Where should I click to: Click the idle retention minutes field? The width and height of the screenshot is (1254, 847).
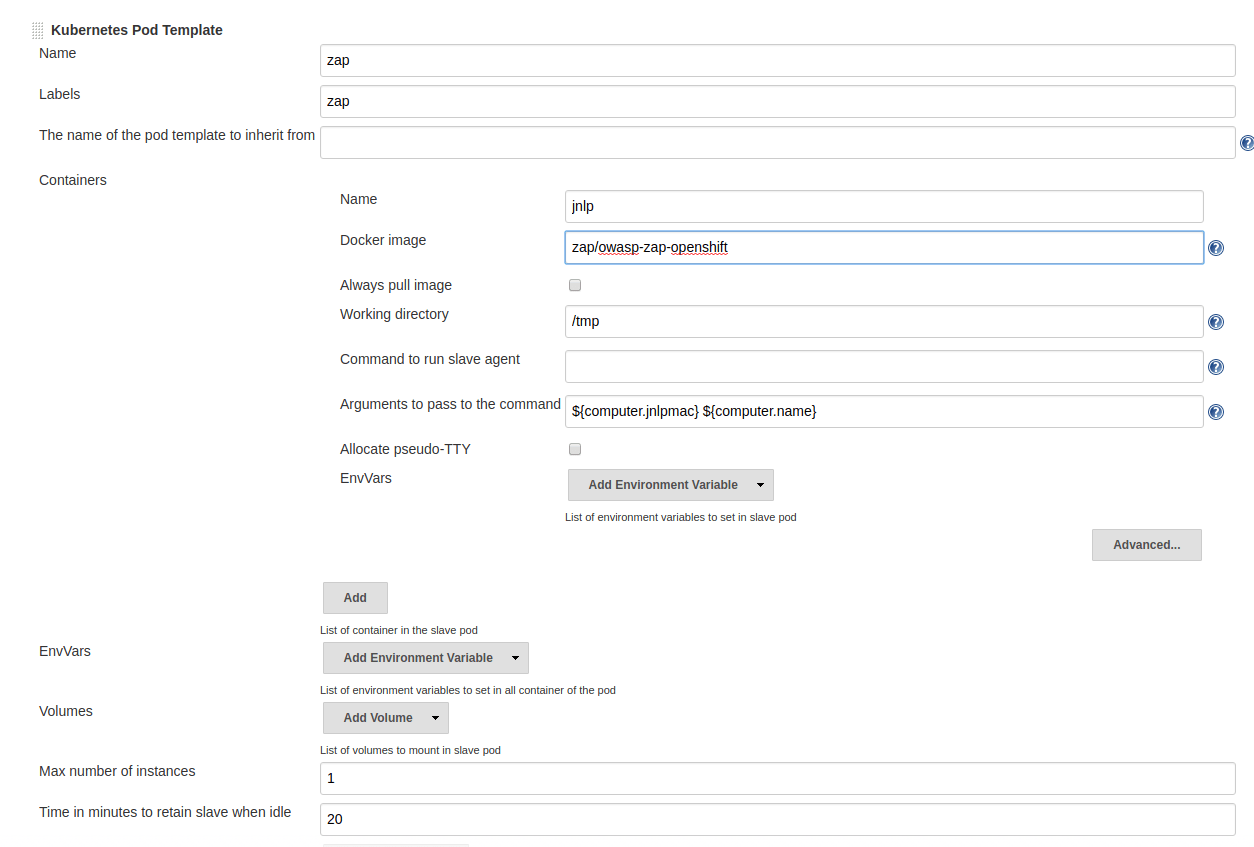tap(777, 819)
